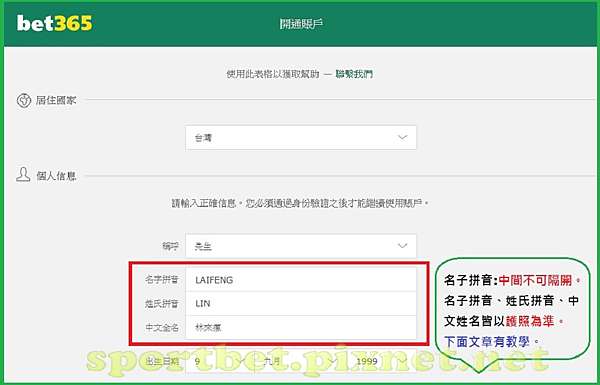The image size is (600, 385).
Task: Click the 名字拼音 field label
Action: click(x=162, y=280)
